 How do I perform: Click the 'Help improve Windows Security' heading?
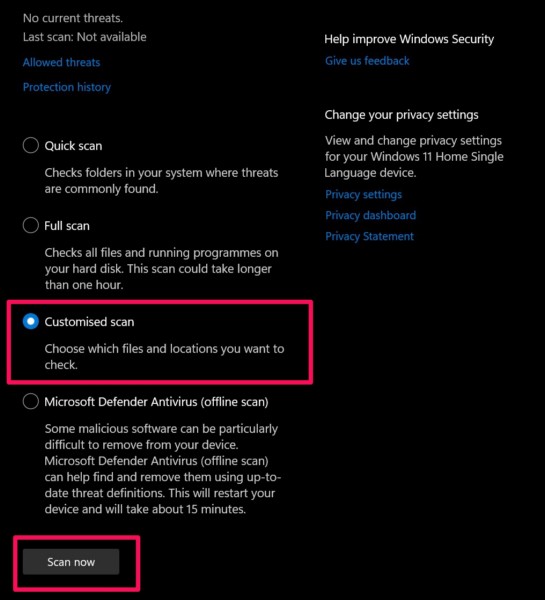(x=409, y=39)
